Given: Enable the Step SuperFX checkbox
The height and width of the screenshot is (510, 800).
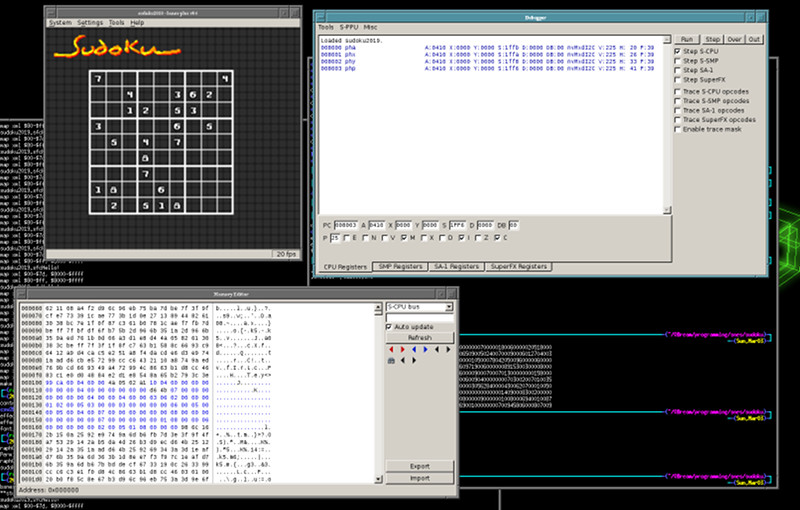Looking at the screenshot, I should (x=678, y=80).
